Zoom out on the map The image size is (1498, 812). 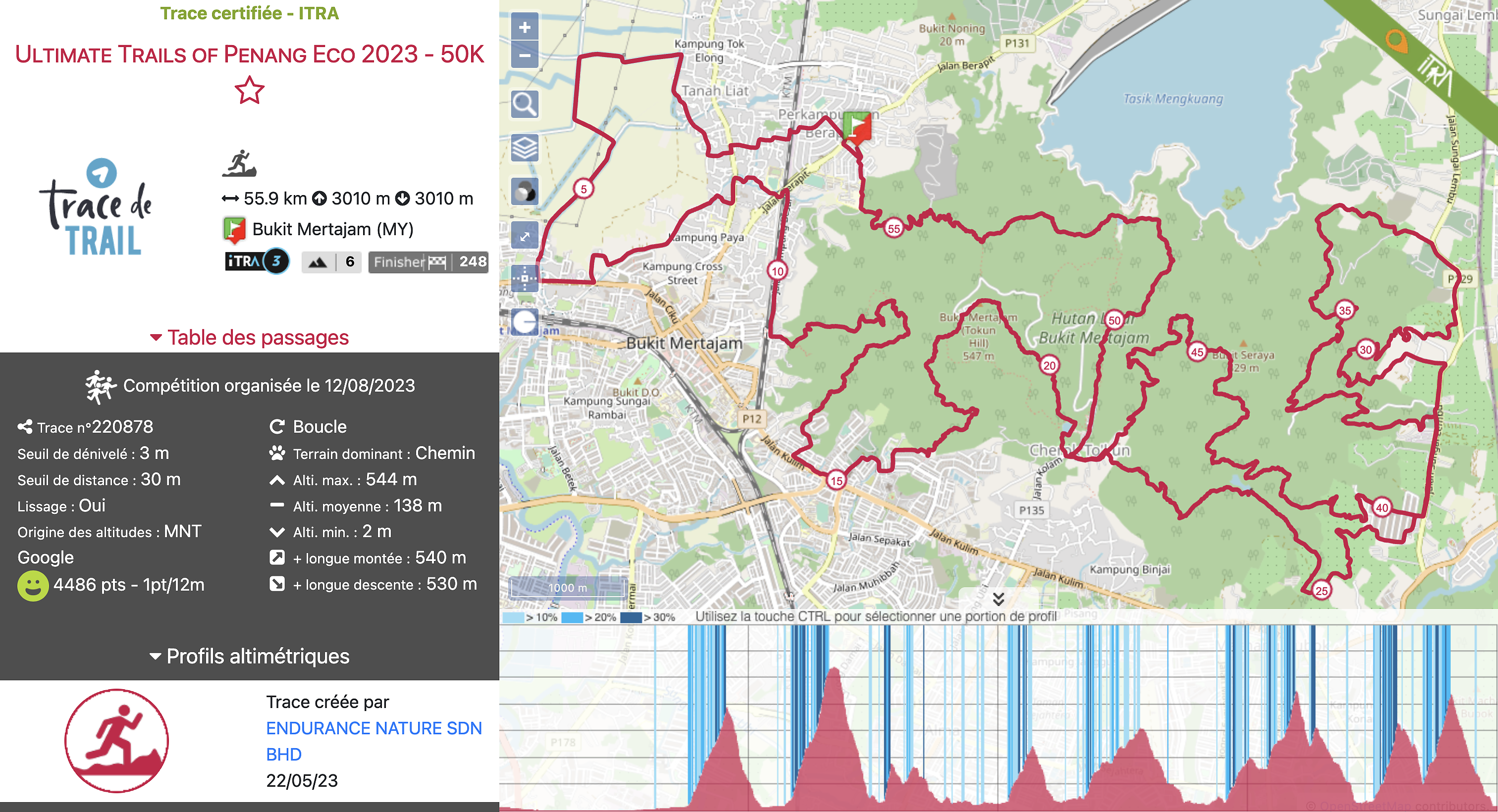coord(524,55)
